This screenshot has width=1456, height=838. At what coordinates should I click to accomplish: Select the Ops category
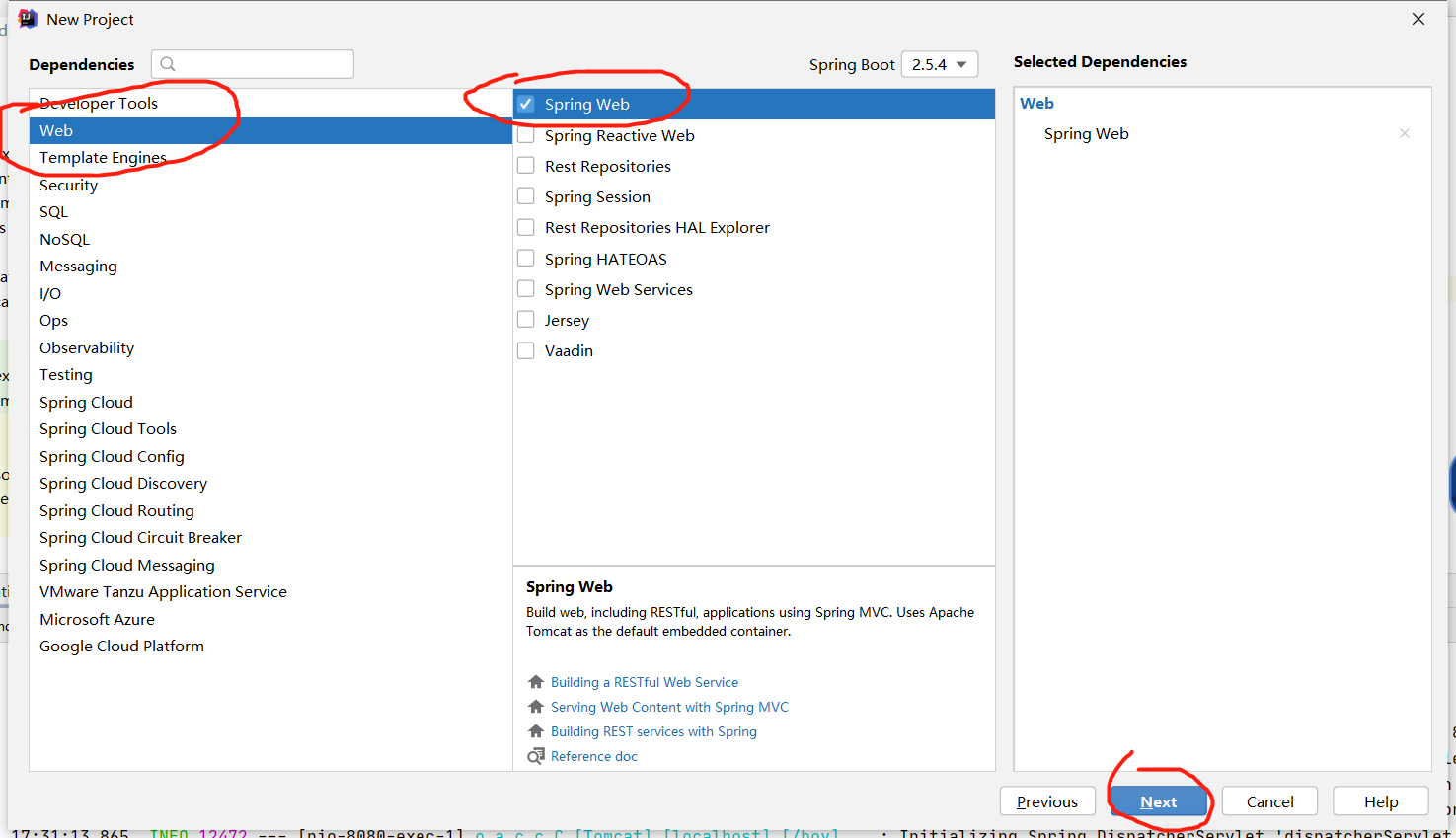click(270, 320)
